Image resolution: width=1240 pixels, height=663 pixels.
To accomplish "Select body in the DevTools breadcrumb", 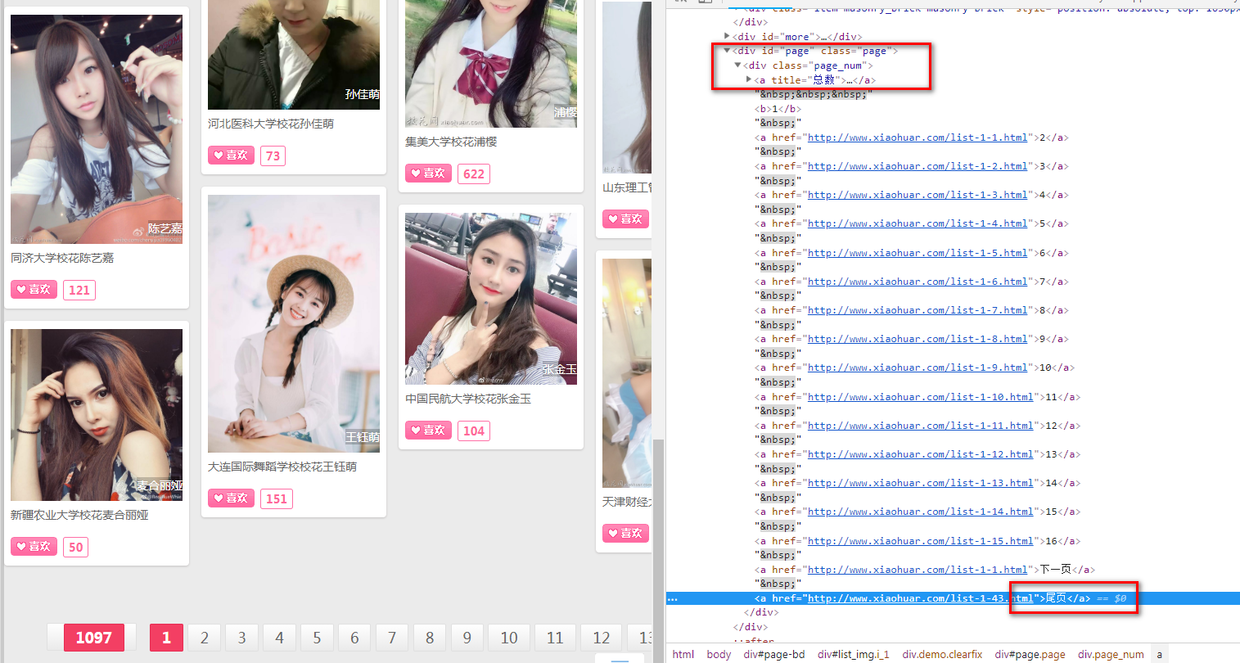I will tap(719, 654).
